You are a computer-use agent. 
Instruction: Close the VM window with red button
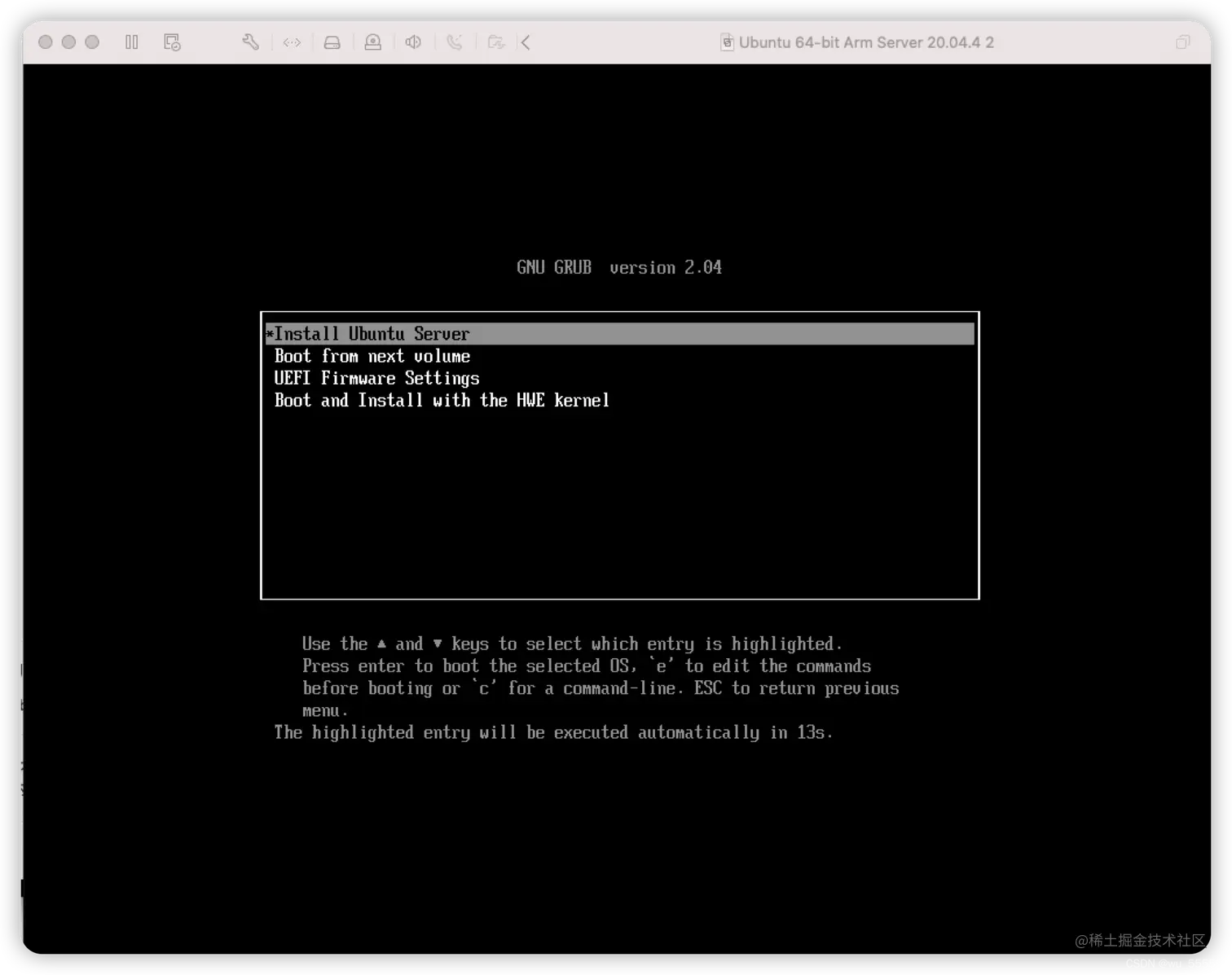point(46,42)
